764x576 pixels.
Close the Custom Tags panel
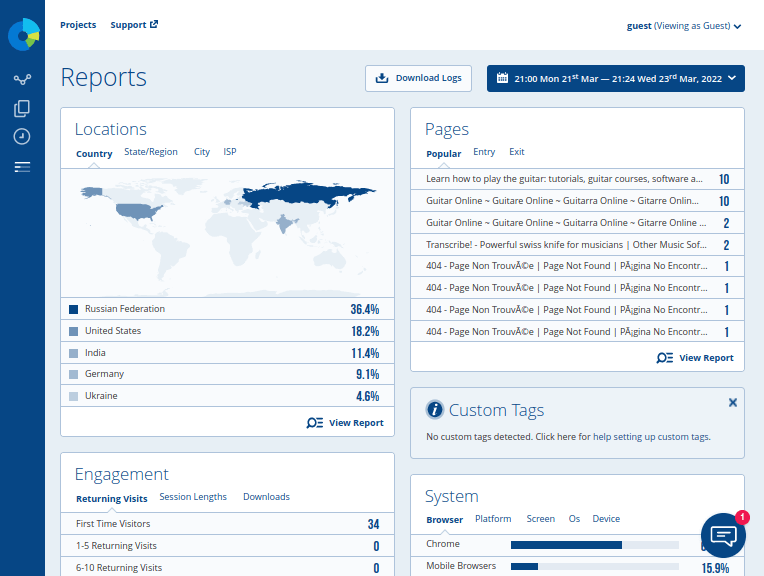click(x=732, y=402)
